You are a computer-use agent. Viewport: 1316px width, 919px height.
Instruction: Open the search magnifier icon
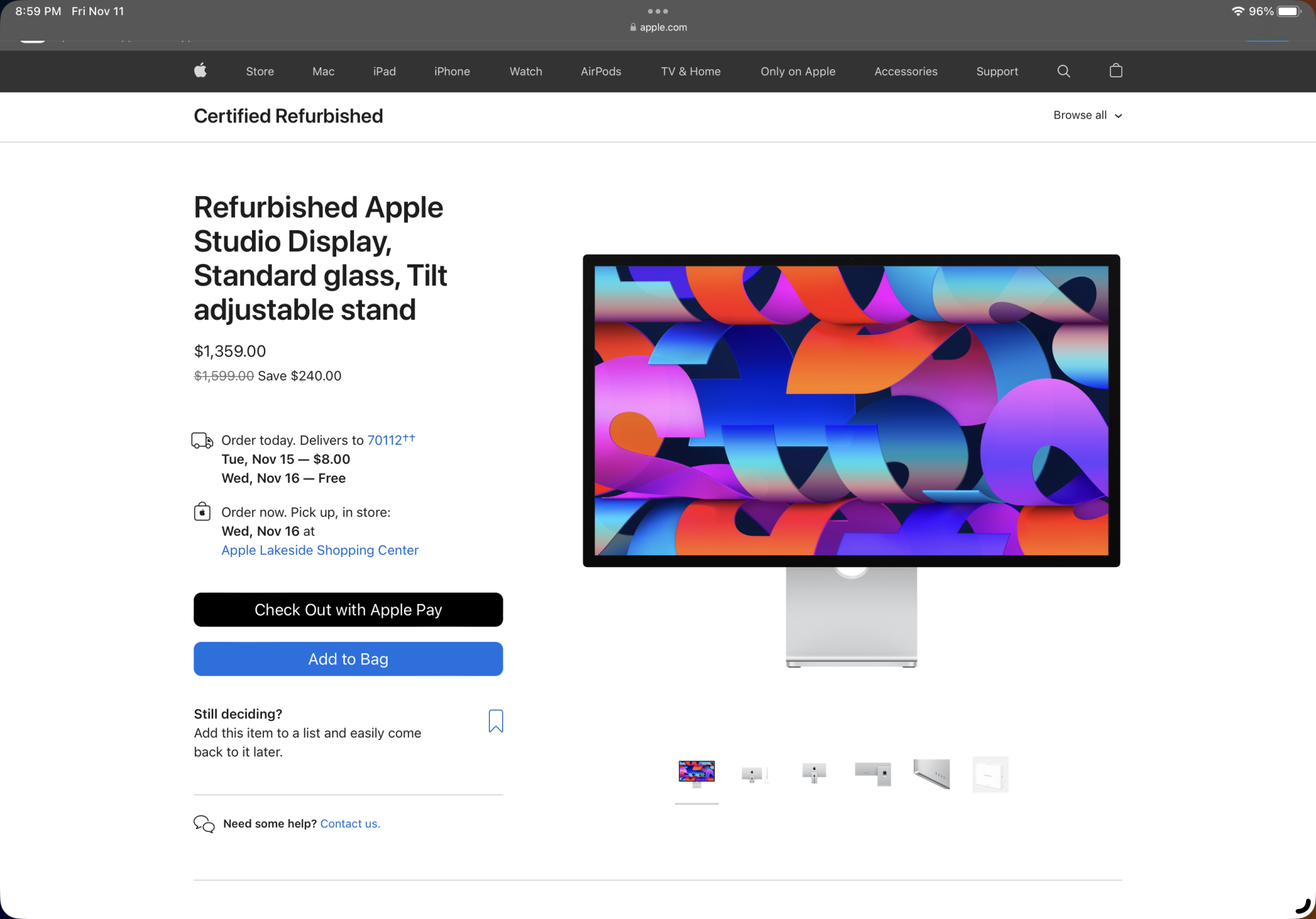click(x=1063, y=71)
